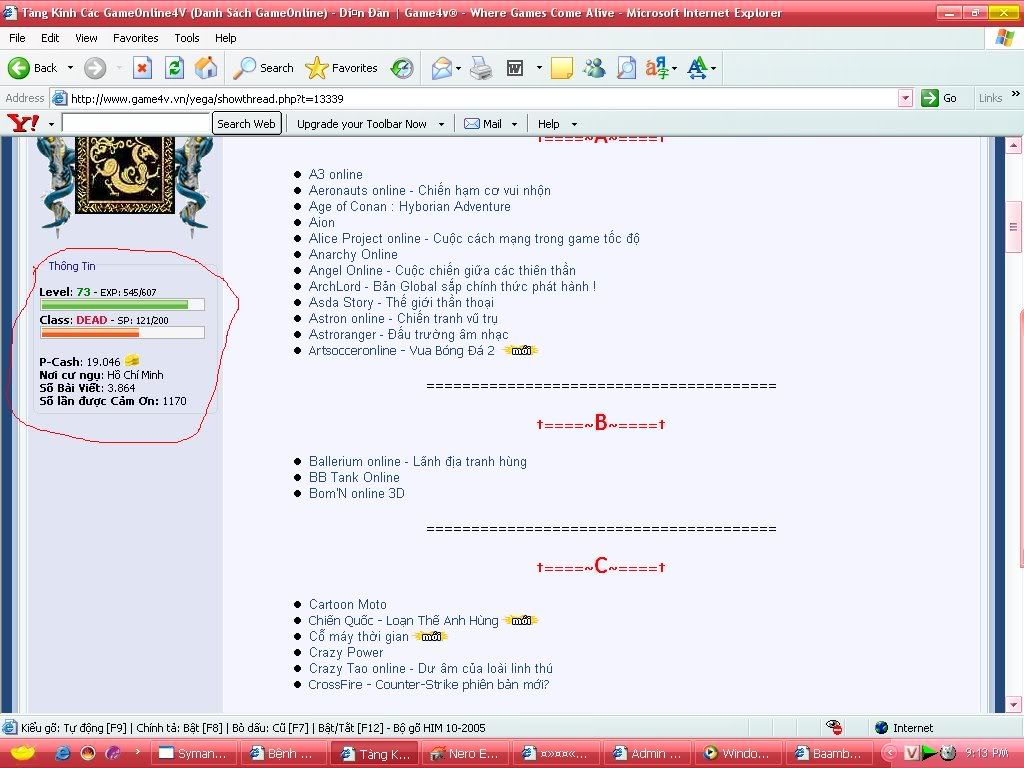1024x768 pixels.
Task: Switch to the Syman... taskbar window
Action: pos(194,754)
